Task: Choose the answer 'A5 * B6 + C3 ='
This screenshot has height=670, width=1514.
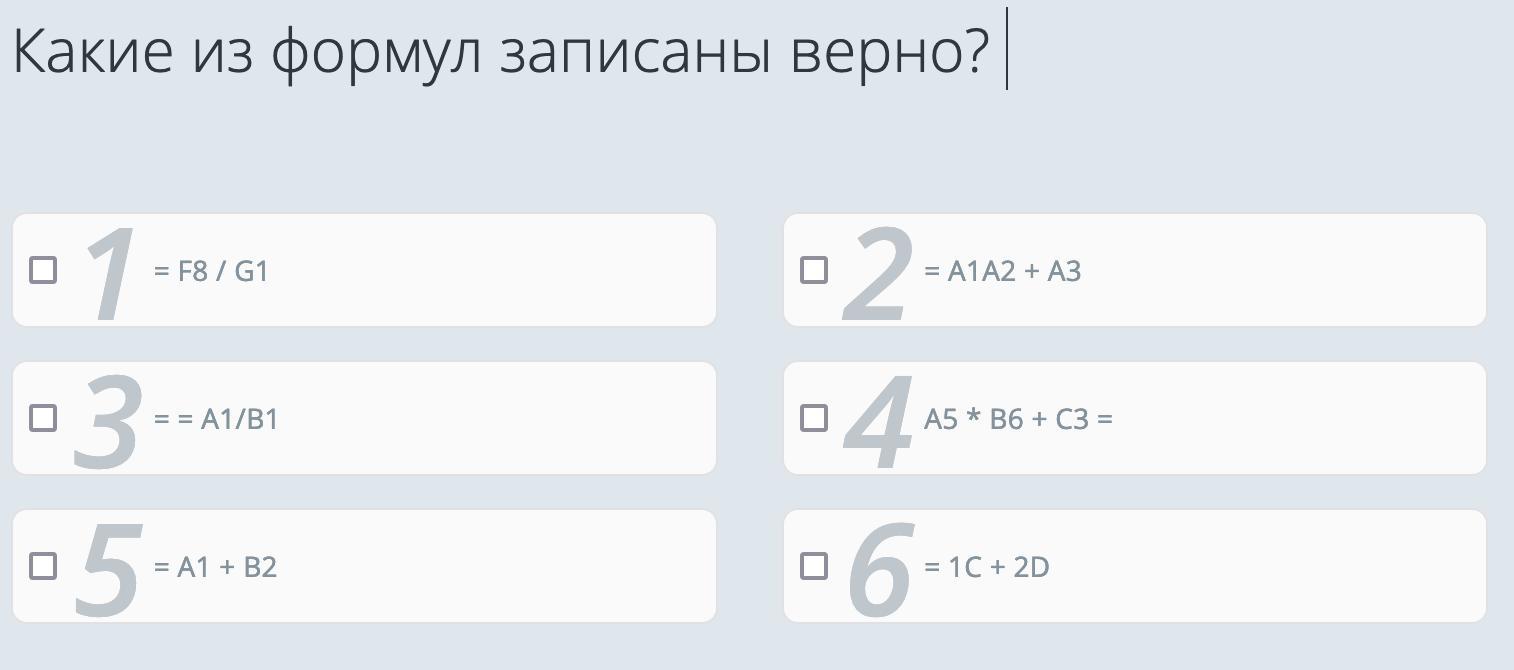Action: 1018,419
